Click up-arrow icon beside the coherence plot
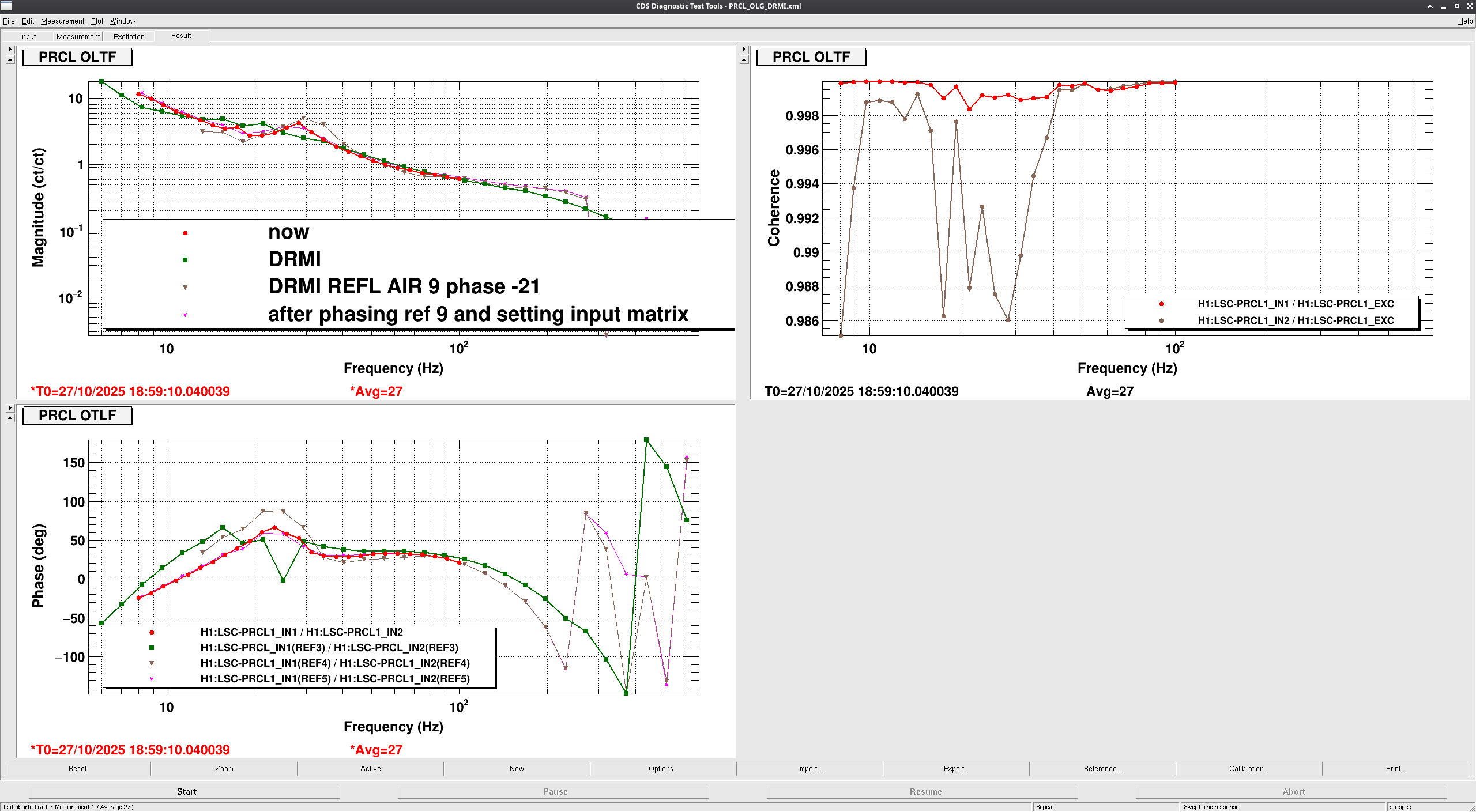Image resolution: width=1476 pixels, height=812 pixels. 744,59
